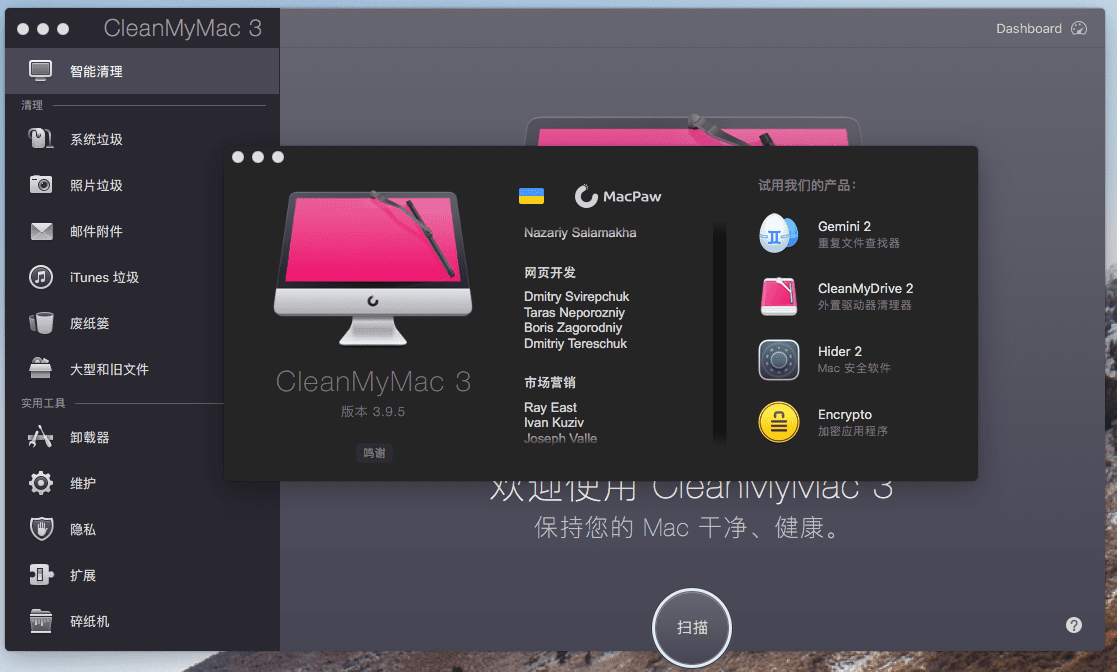Image resolution: width=1117 pixels, height=672 pixels.
Task: Select iTunes 垃圾 in the sidebar
Action: (104, 277)
